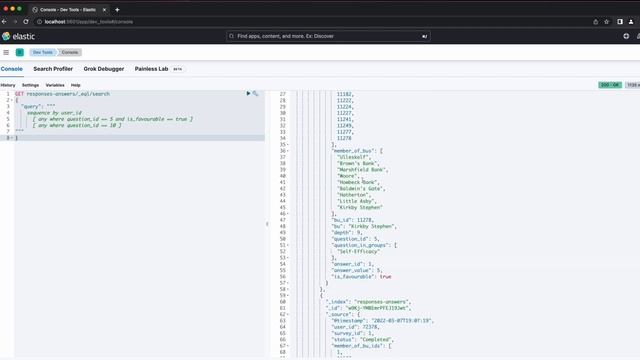This screenshot has height=360, width=640.
Task: Click the GET responses-answers/_eql/search line
Action: coord(62,94)
